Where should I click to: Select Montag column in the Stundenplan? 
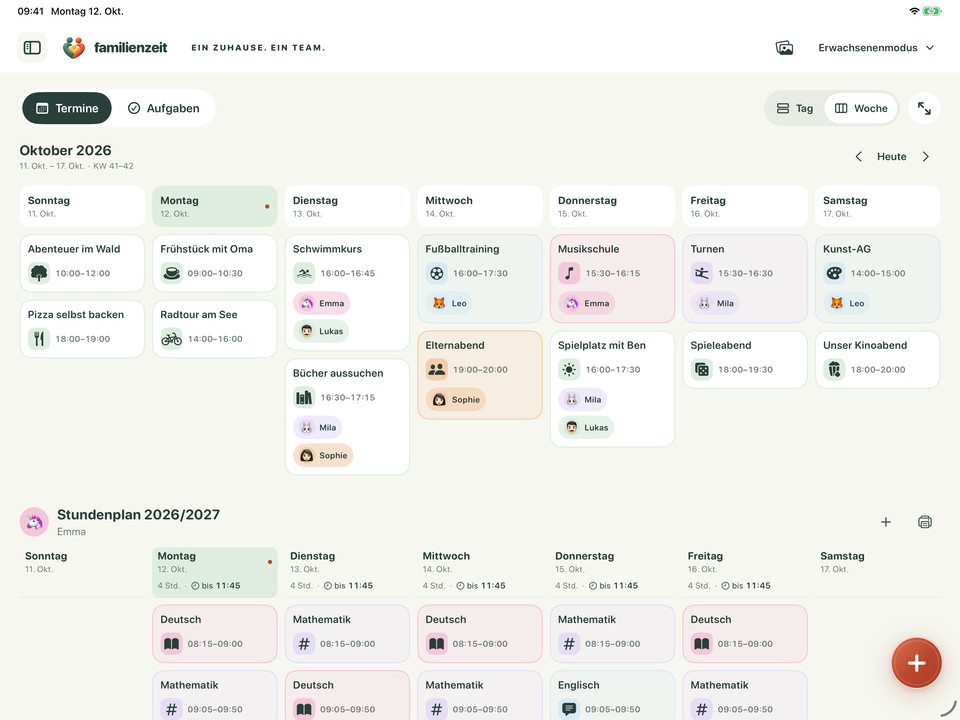215,572
